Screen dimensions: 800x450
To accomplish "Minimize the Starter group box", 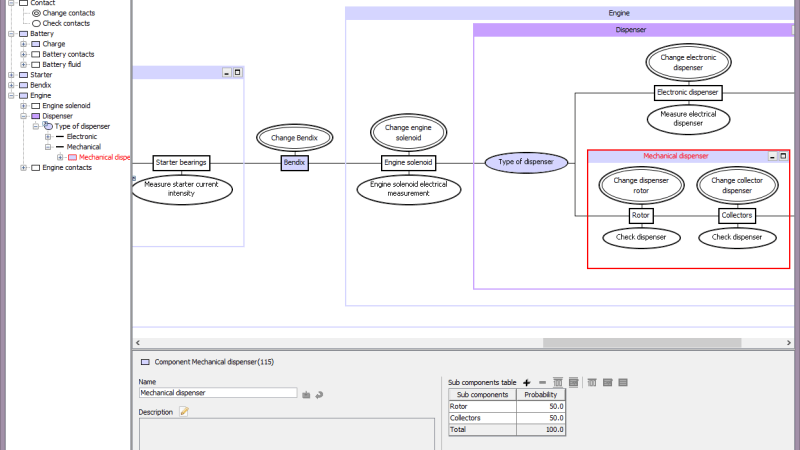I will point(227,72).
